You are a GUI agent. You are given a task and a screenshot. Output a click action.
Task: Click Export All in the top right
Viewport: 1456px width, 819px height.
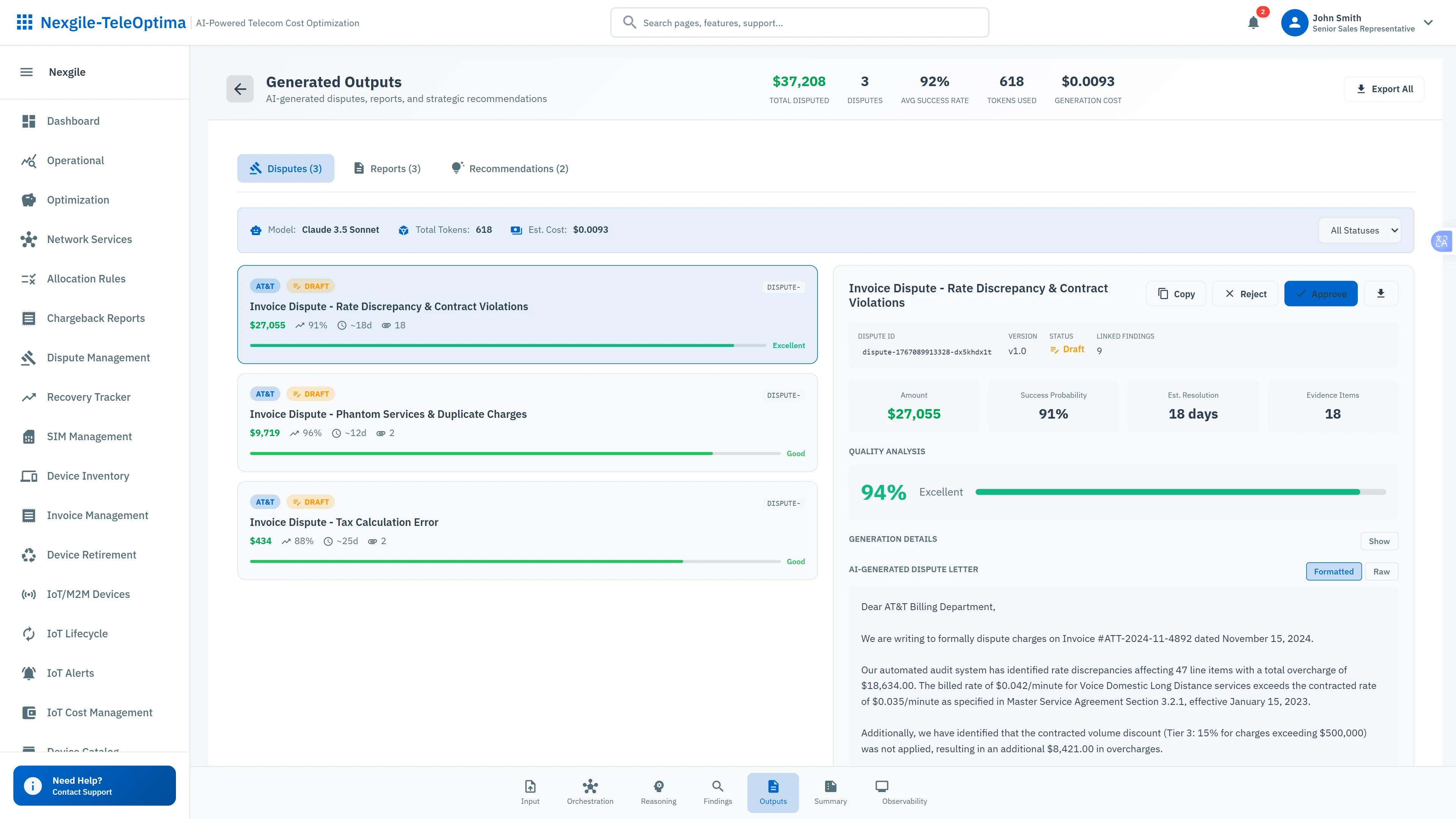tap(1384, 89)
